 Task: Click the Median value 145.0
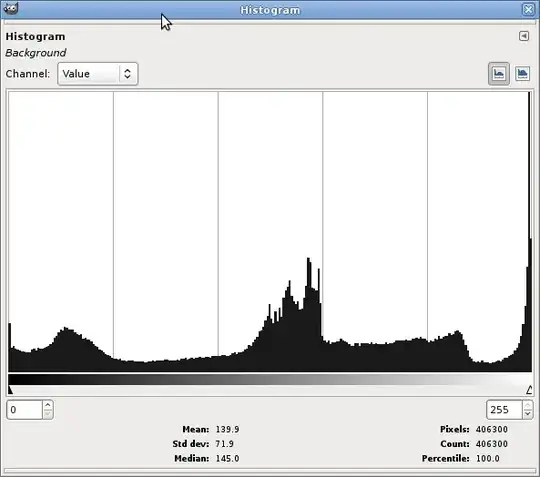(x=227, y=458)
